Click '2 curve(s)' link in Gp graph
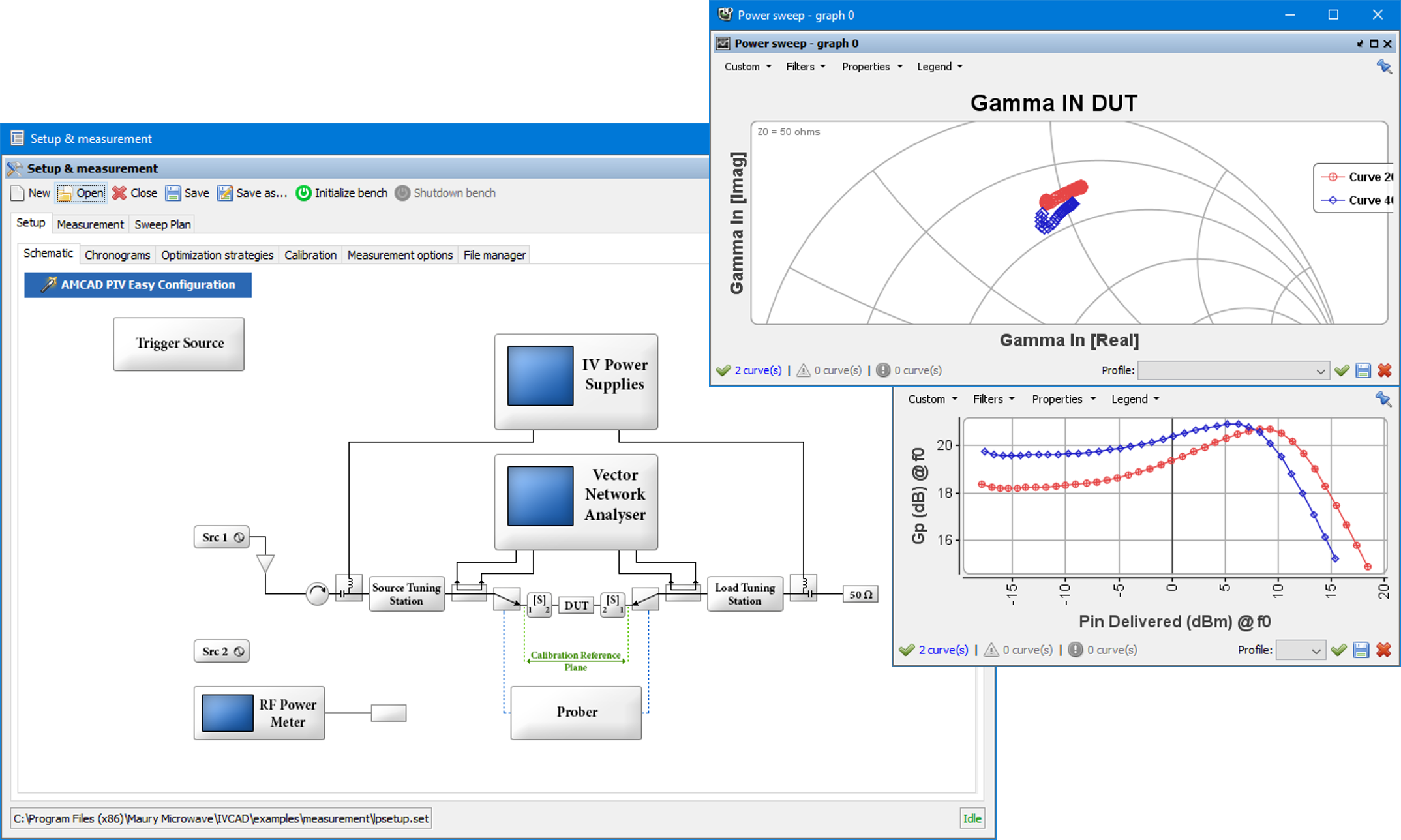The height and width of the screenshot is (840, 1401). click(x=943, y=650)
